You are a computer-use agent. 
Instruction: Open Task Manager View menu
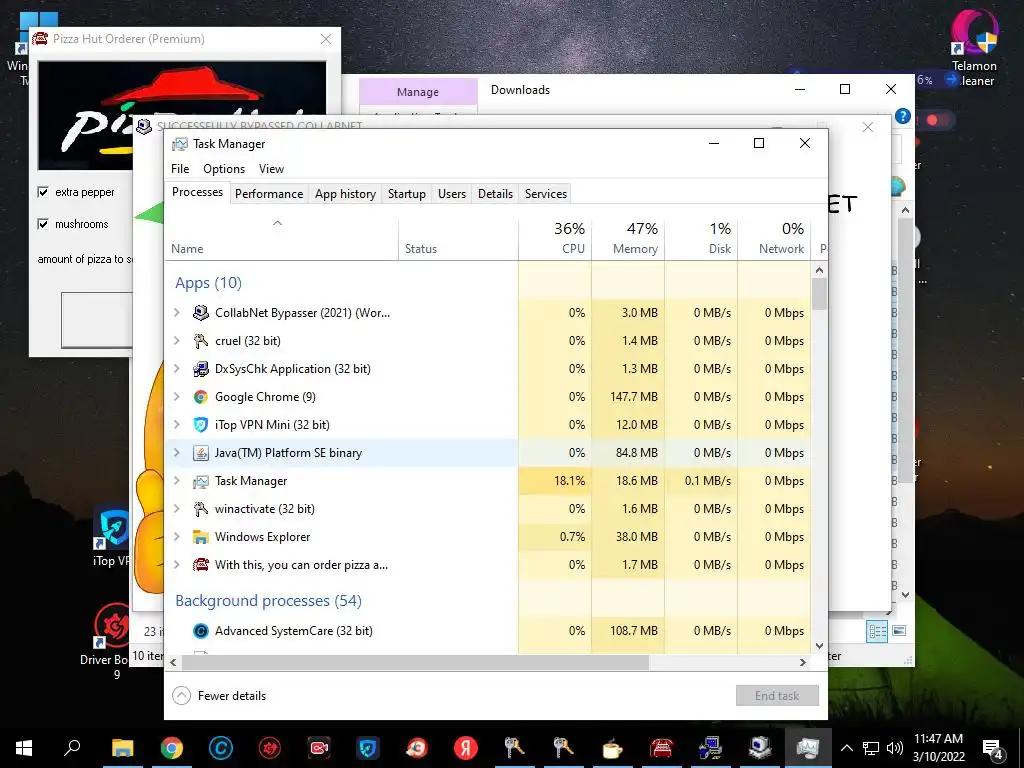(x=271, y=169)
